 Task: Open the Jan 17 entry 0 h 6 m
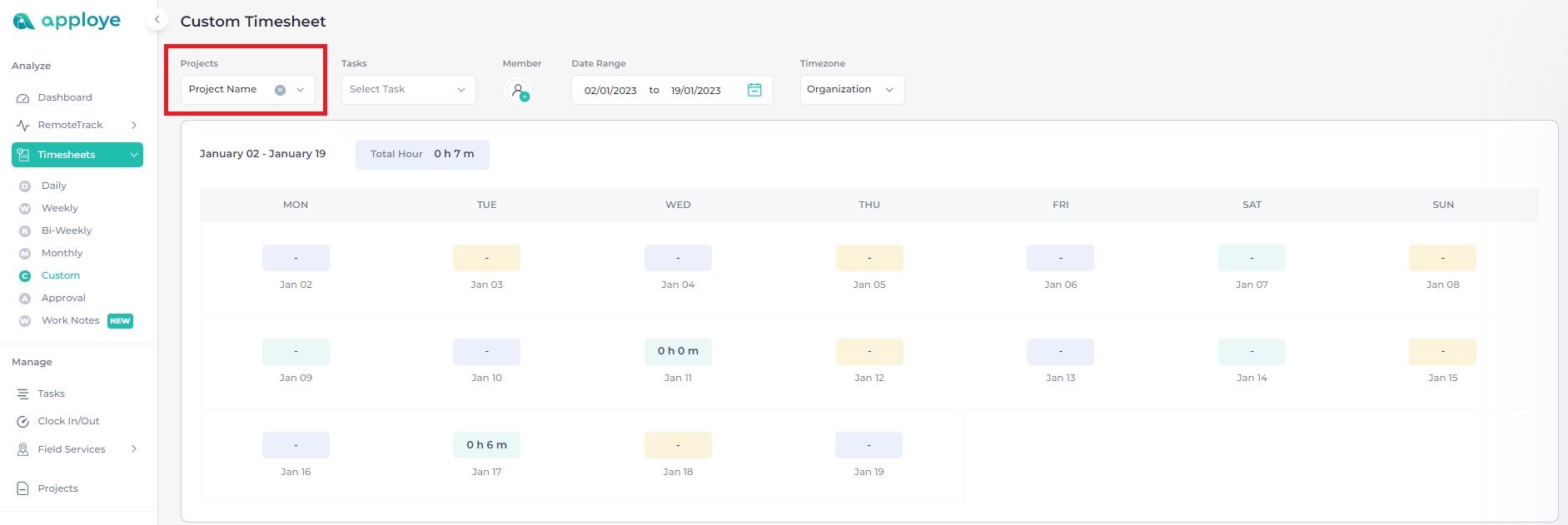(x=486, y=445)
